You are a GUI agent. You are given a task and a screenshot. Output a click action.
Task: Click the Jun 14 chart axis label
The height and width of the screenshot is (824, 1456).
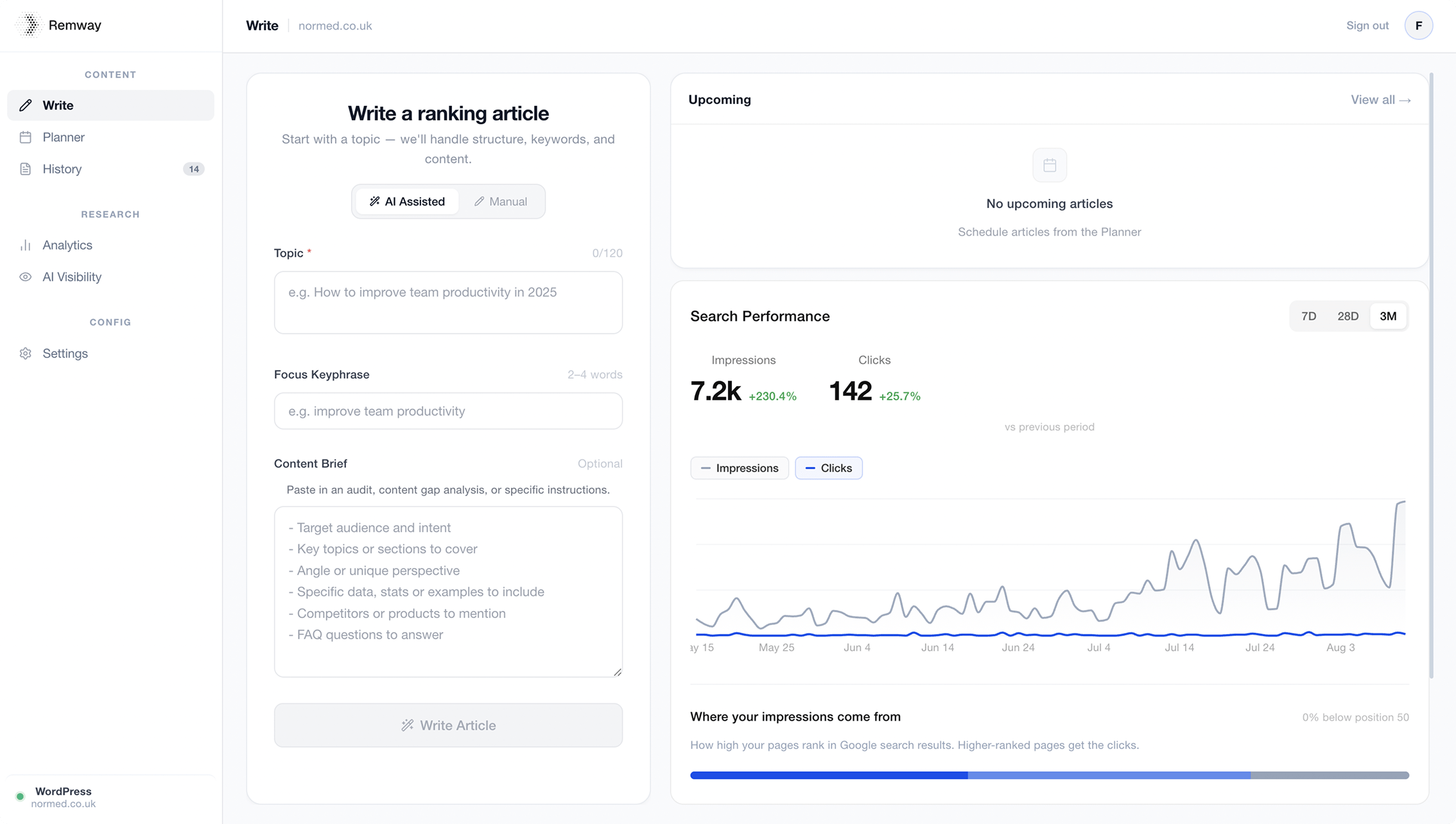[937, 648]
